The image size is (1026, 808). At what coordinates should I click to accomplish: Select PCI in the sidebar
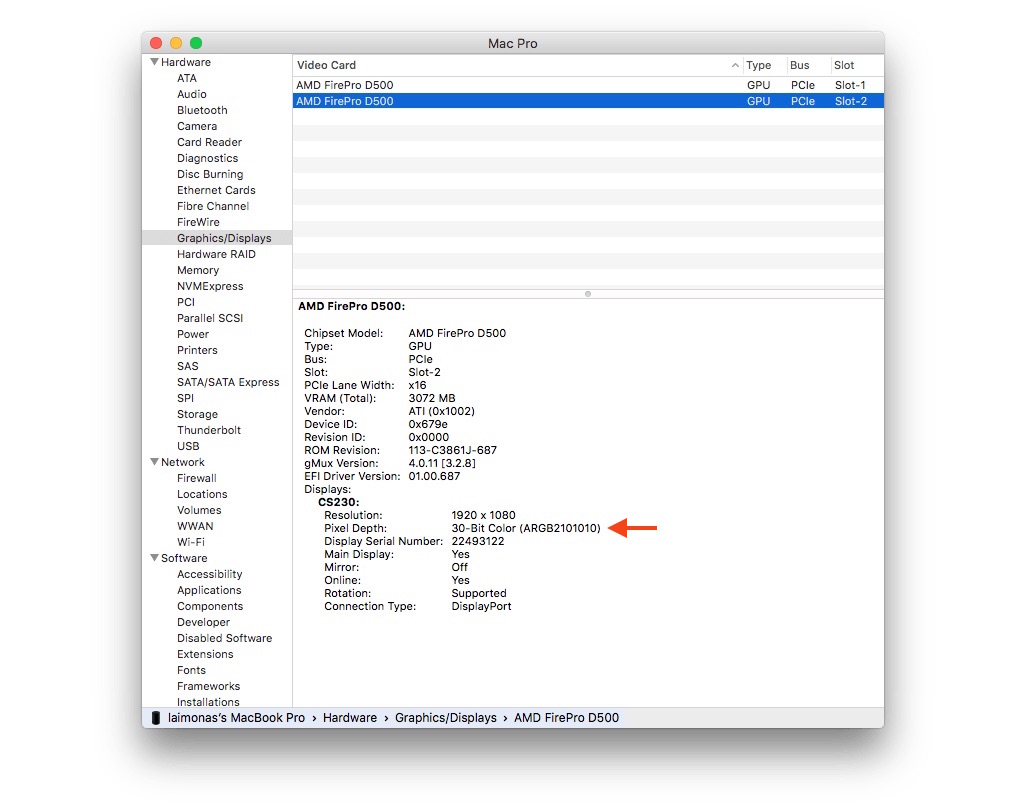tap(186, 302)
